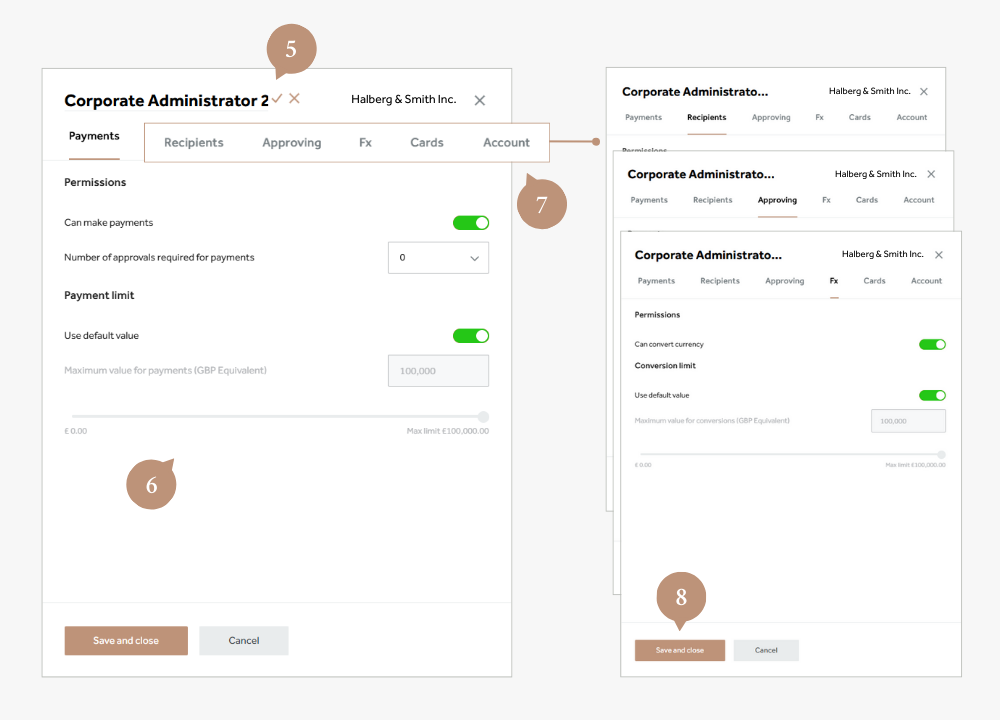This screenshot has height=720, width=1000.
Task: Click Halberg & Smith Inc. in main dialog
Action: [404, 99]
